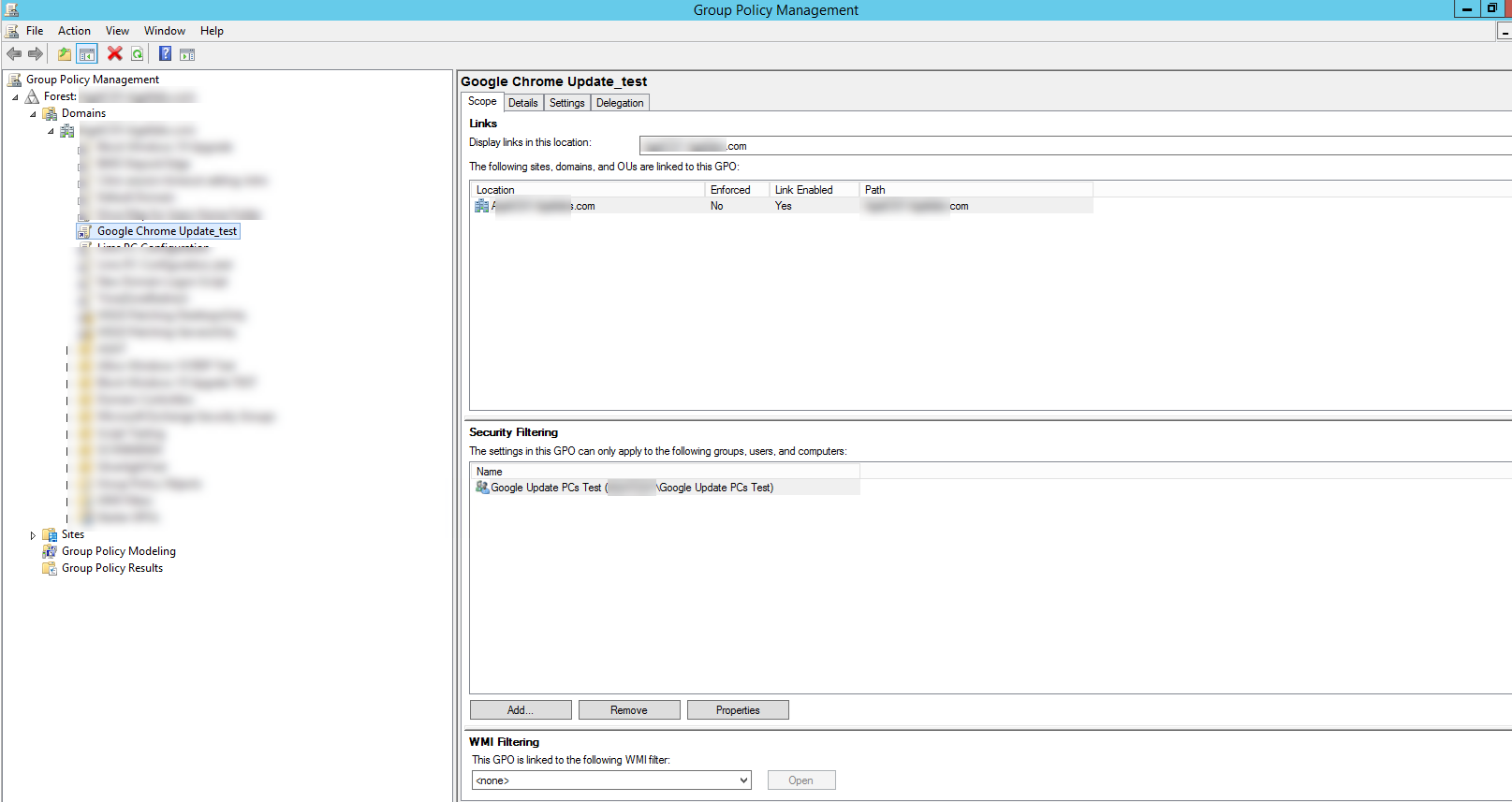The width and height of the screenshot is (1512, 802).
Task: Toggle the Show/Hide Action Pane icon
Action: [x=187, y=54]
